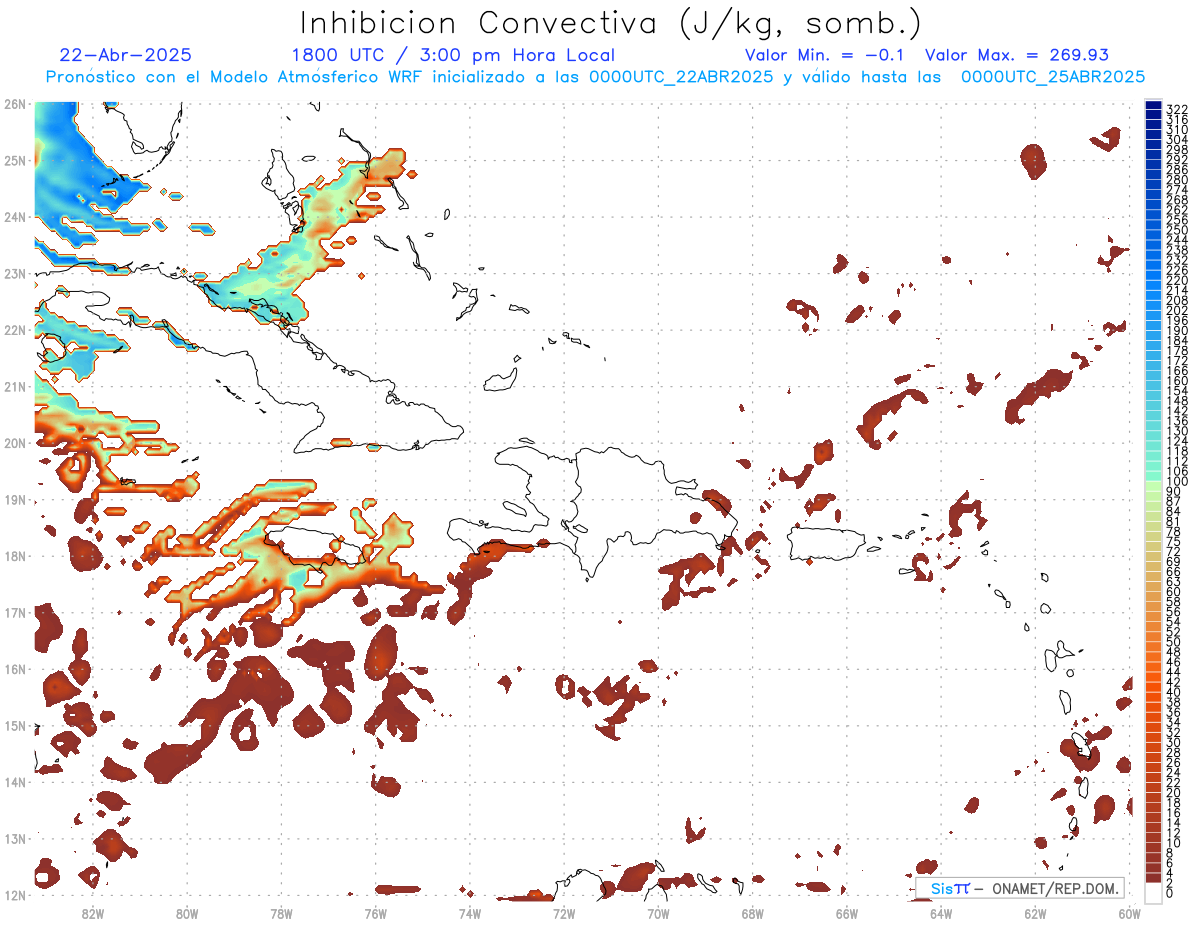The height and width of the screenshot is (927, 1200).
Task: Click the 13N latitude label
Action: click(x=15, y=838)
